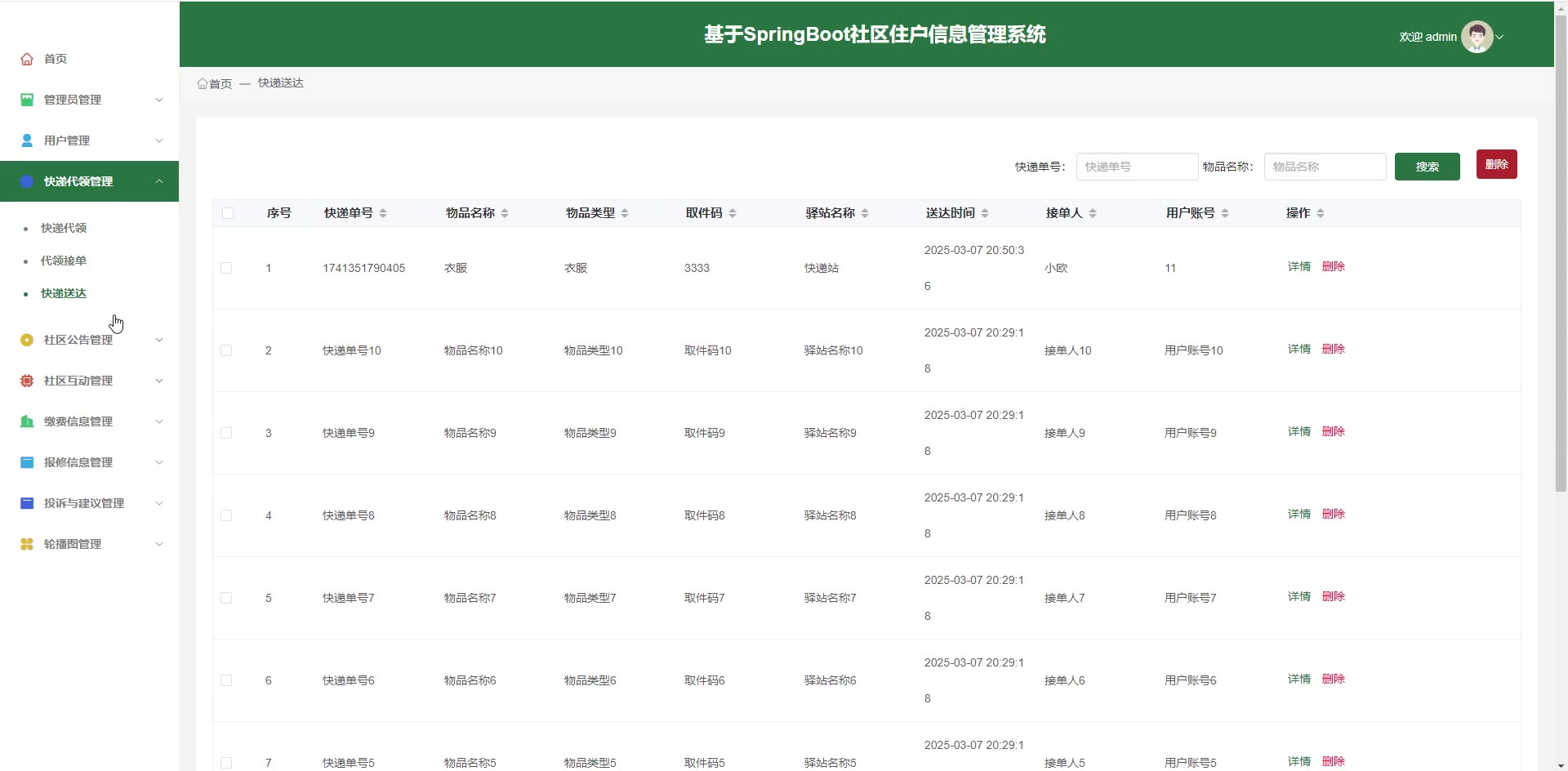This screenshot has width=1568, height=771.
Task: Check the checkbox for row 1
Action: click(226, 268)
